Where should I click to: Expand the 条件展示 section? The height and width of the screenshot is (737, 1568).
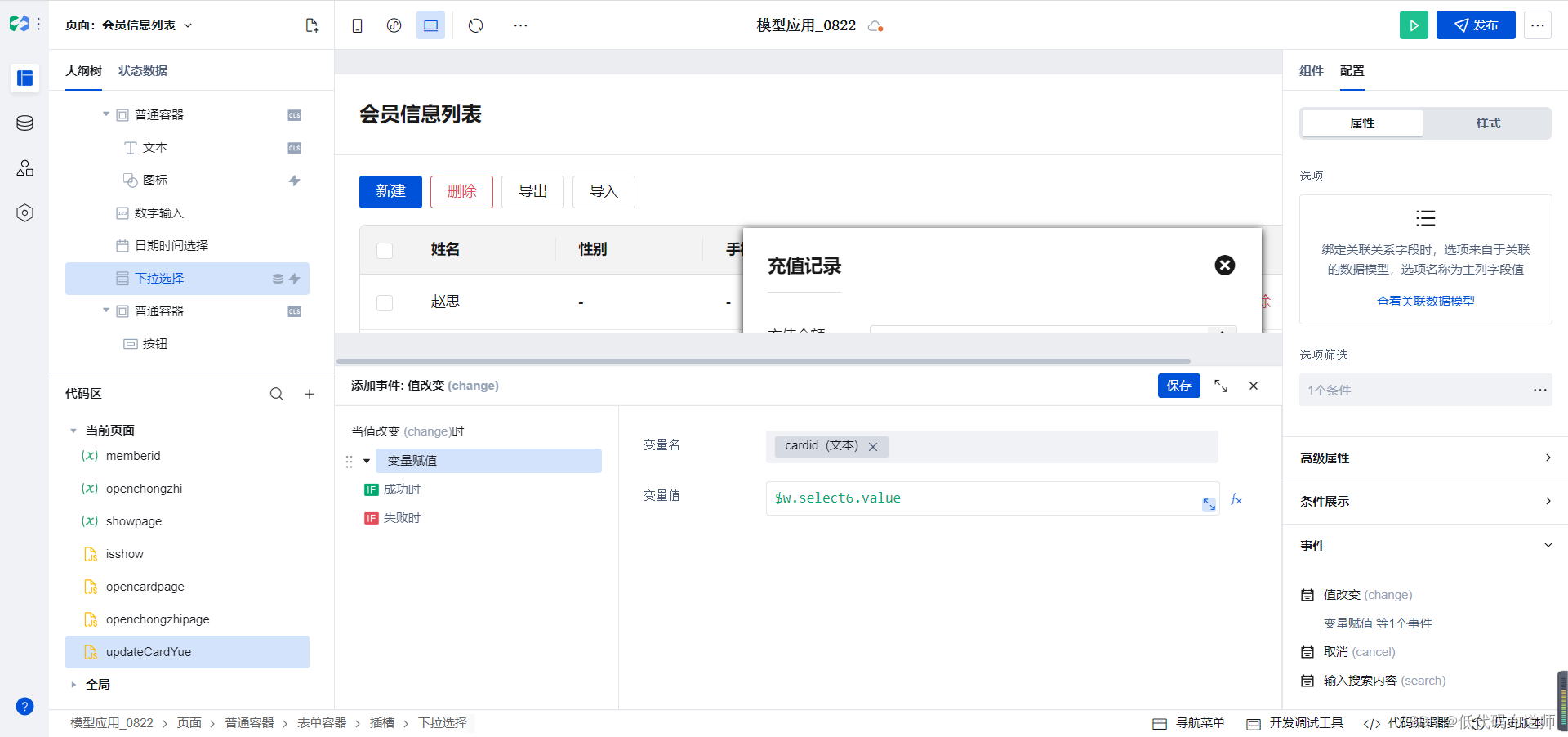pyautogui.click(x=1426, y=502)
